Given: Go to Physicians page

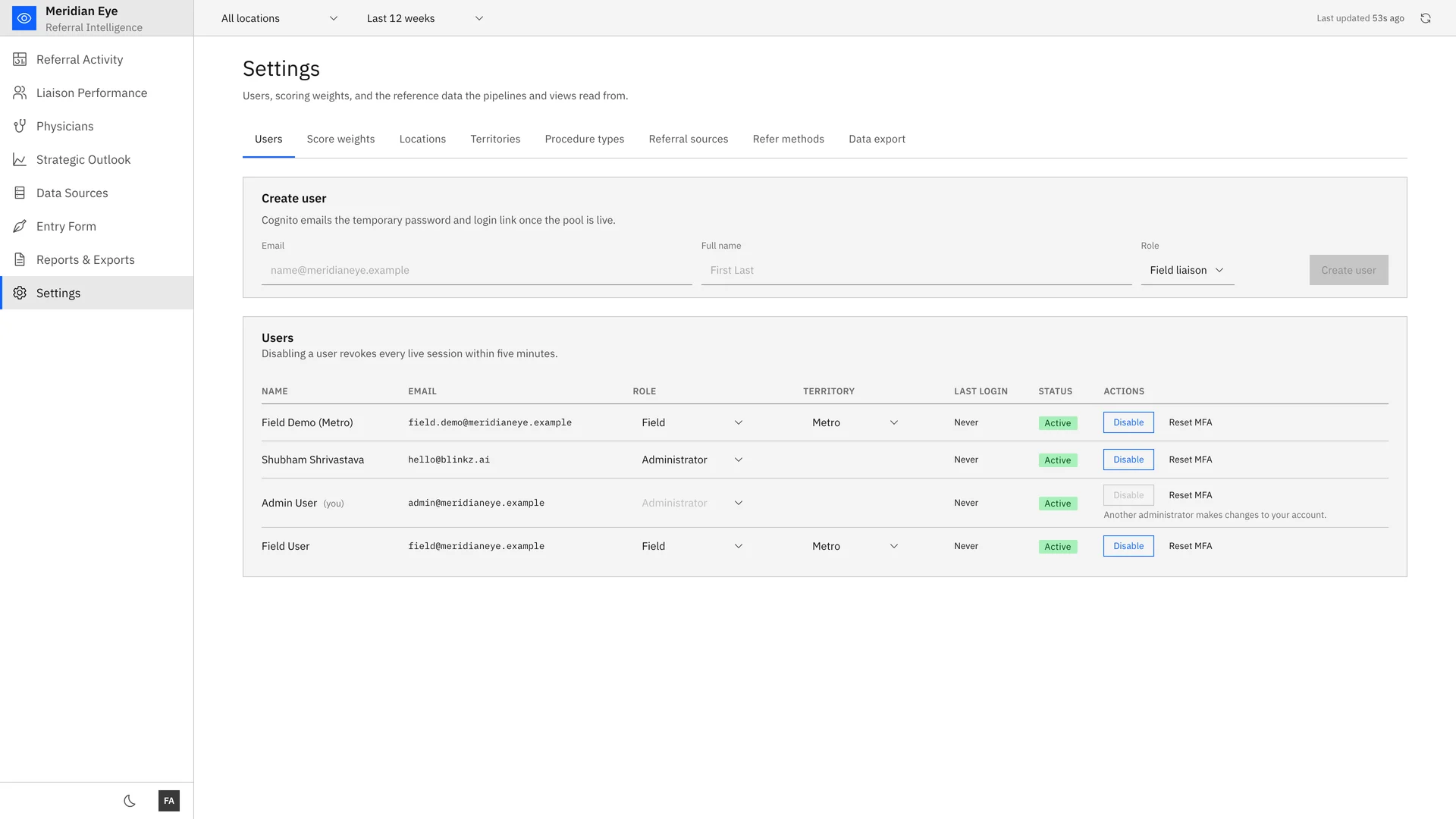Looking at the screenshot, I should [x=97, y=126].
